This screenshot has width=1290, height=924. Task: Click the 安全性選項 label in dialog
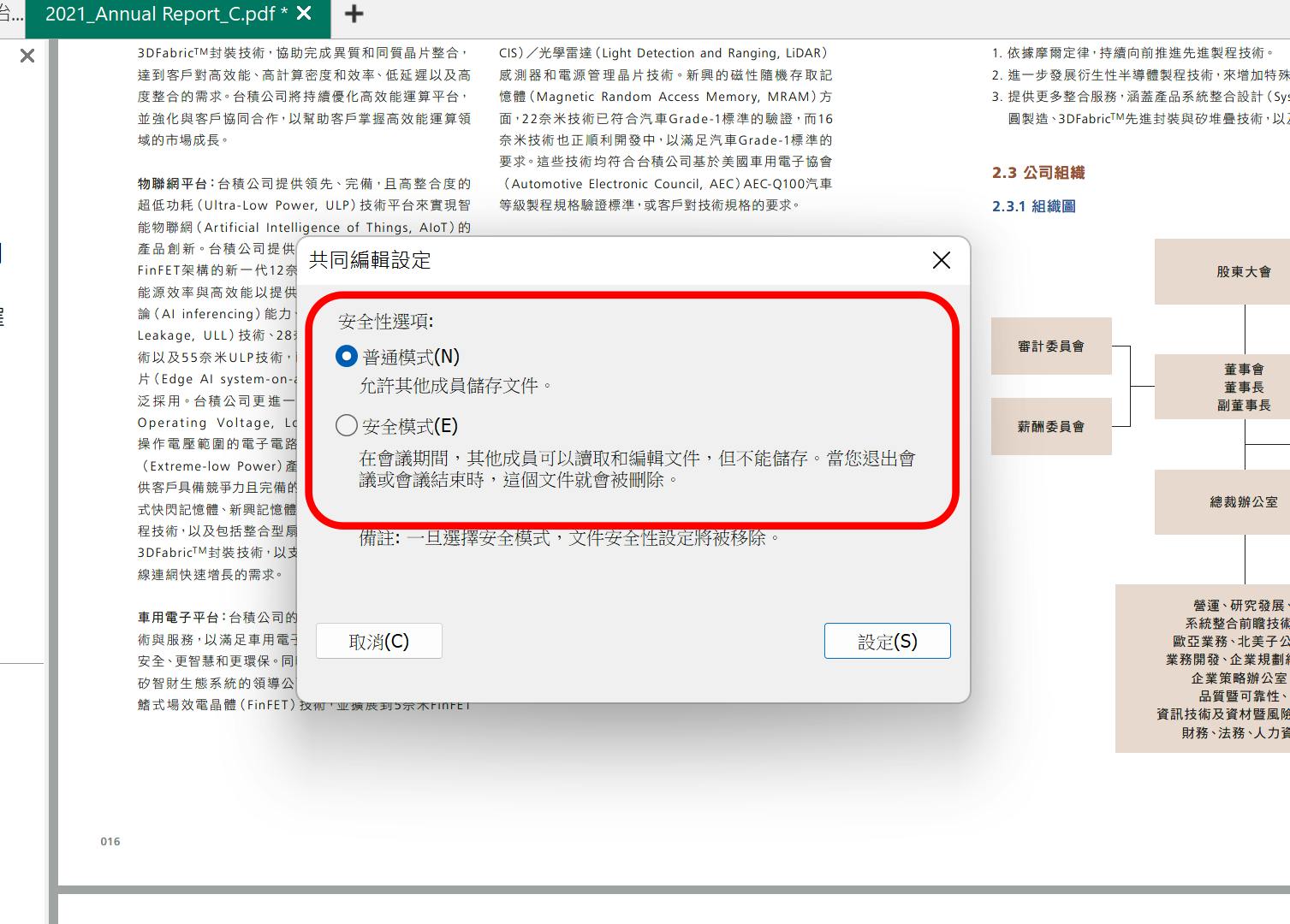tap(386, 322)
